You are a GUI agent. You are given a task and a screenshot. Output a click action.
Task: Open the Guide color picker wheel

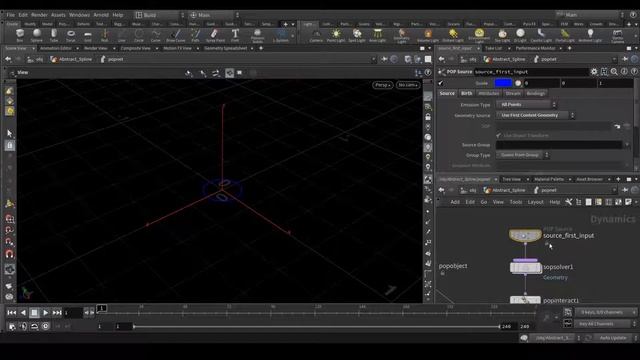tap(518, 83)
